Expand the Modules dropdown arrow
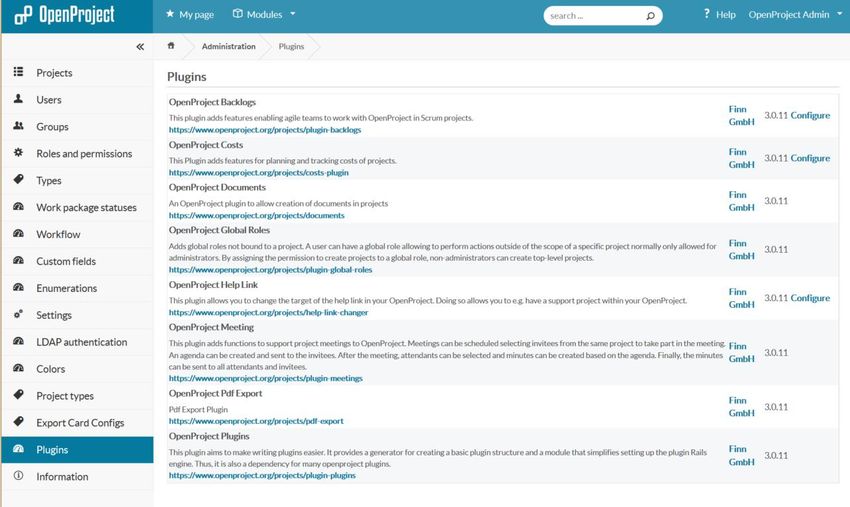Screen dimensions: 850x507 click(293, 14)
